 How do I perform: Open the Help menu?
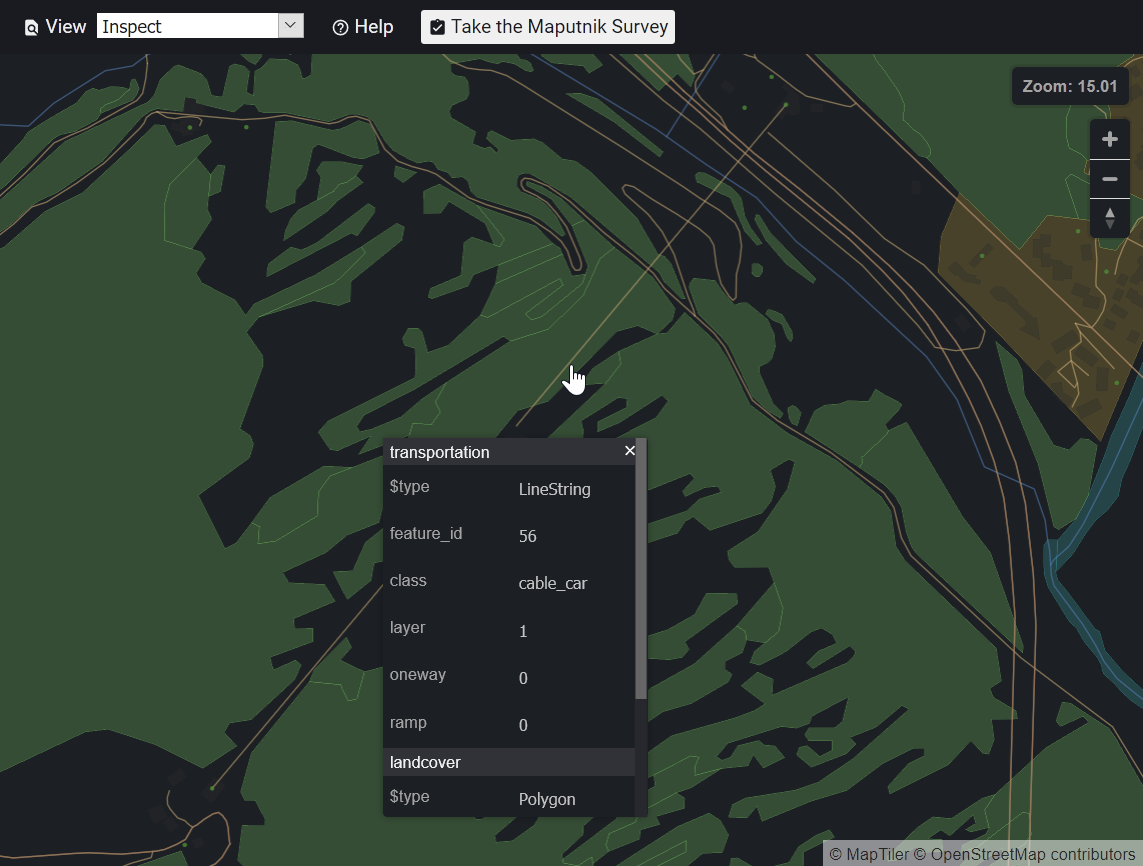362,27
